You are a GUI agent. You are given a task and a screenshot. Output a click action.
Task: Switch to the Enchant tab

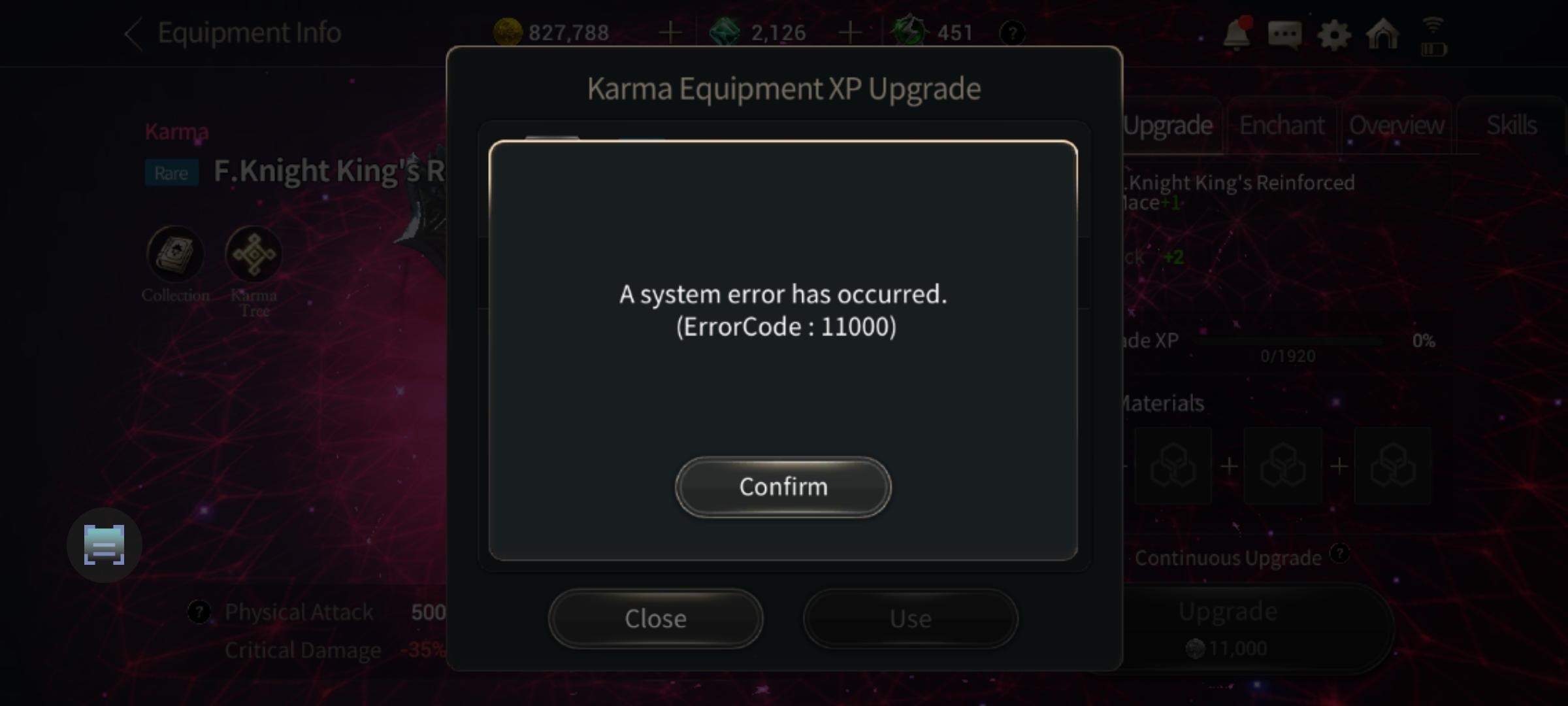click(x=1282, y=125)
